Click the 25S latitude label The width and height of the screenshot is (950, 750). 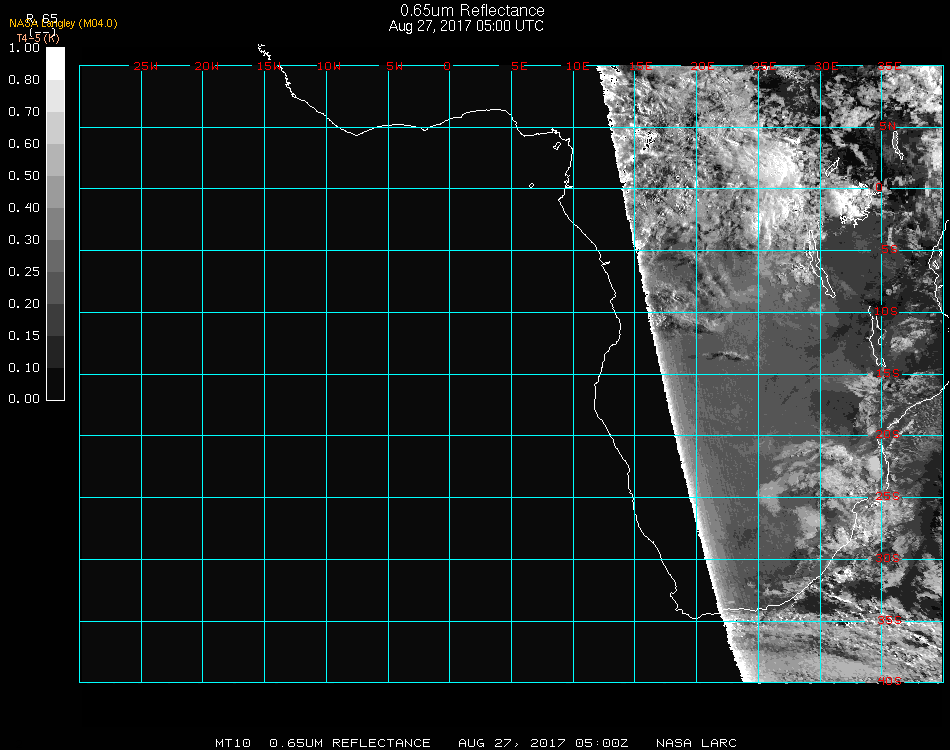tap(888, 496)
